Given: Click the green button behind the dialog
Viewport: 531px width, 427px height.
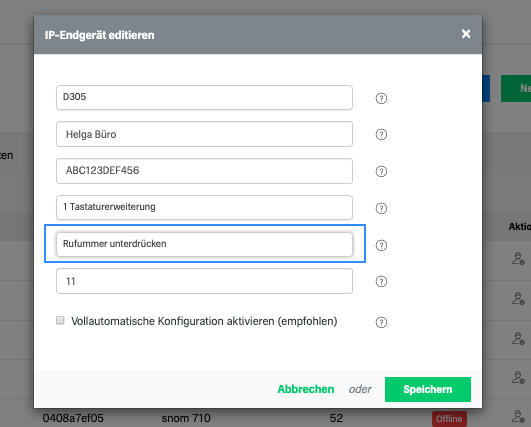Looking at the screenshot, I should point(516,88).
